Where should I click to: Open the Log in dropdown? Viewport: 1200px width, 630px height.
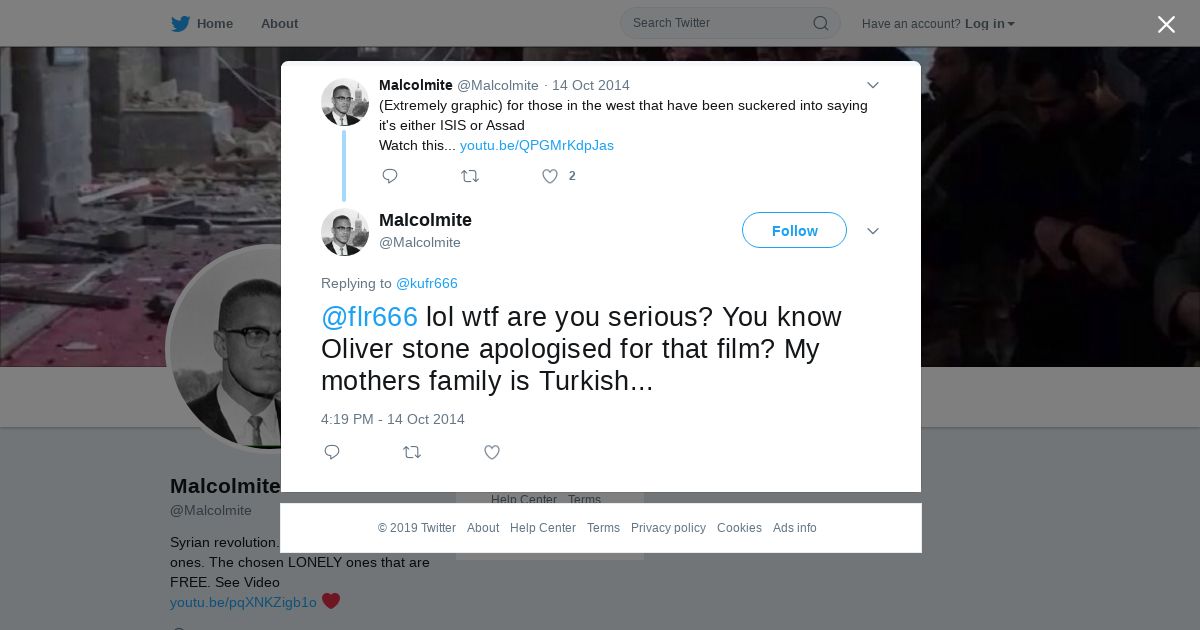(x=989, y=24)
